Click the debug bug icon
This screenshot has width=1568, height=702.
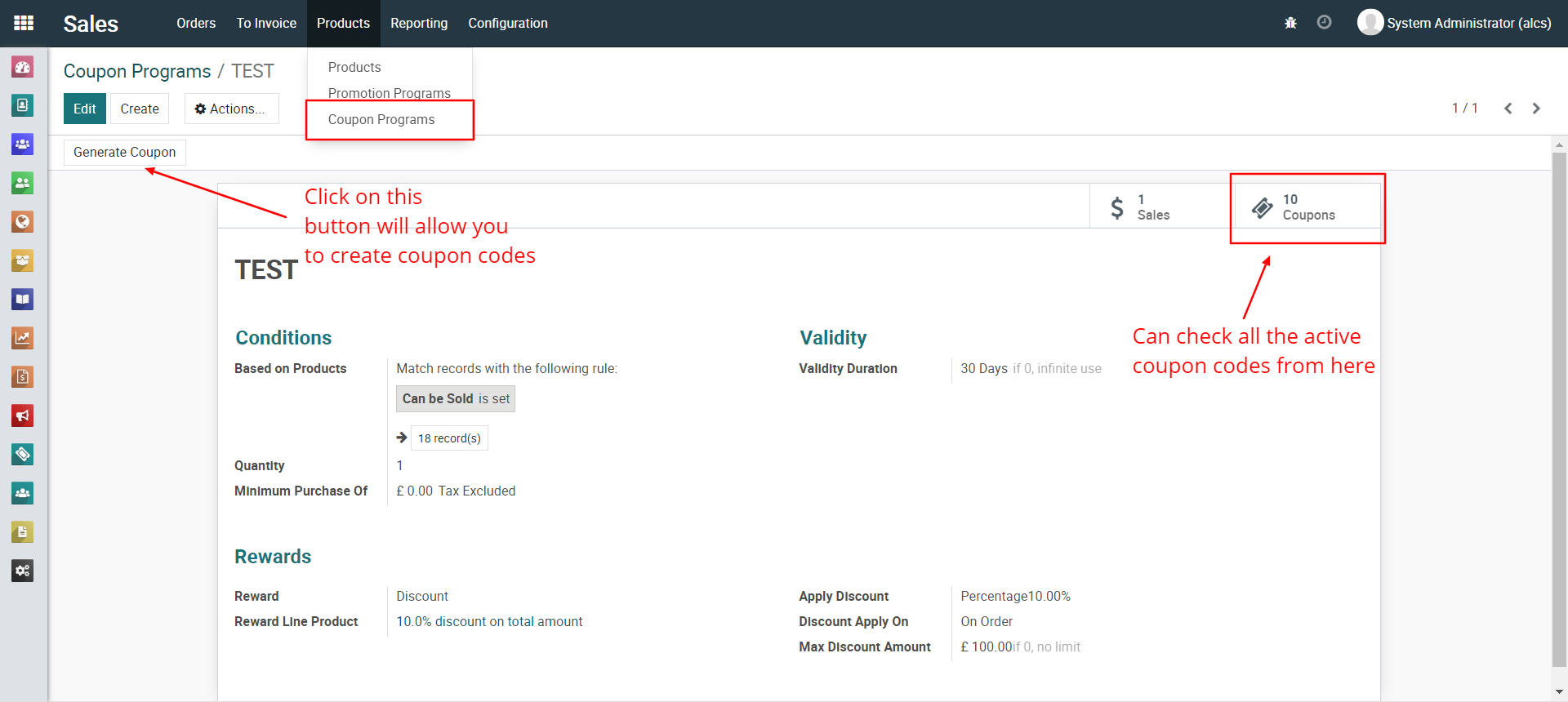1290,23
